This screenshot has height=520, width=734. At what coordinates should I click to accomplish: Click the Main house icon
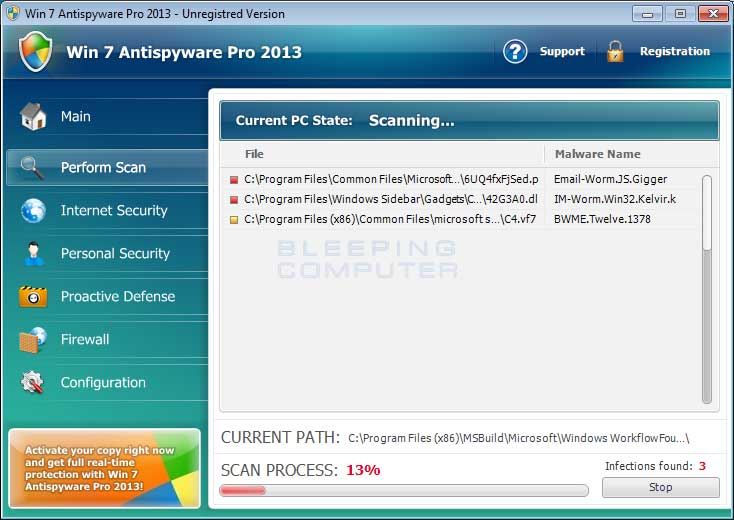click(x=33, y=116)
